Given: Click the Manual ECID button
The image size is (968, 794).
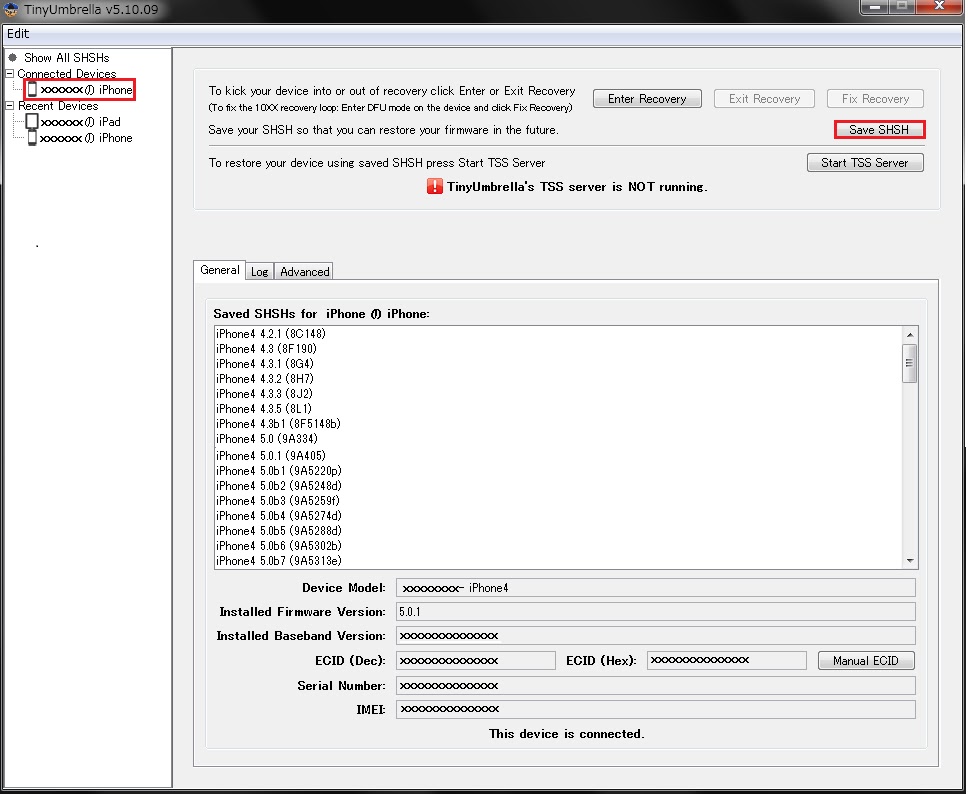Looking at the screenshot, I should coord(865,660).
